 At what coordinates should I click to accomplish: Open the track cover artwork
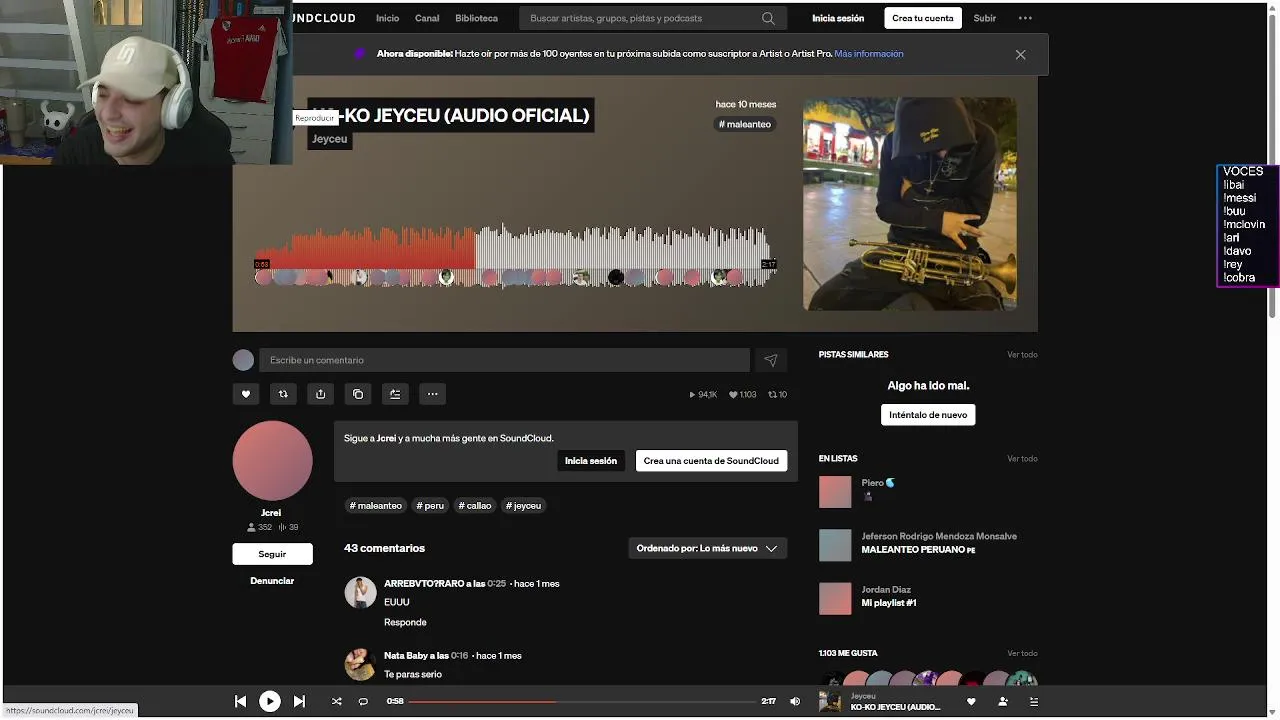[x=909, y=203]
